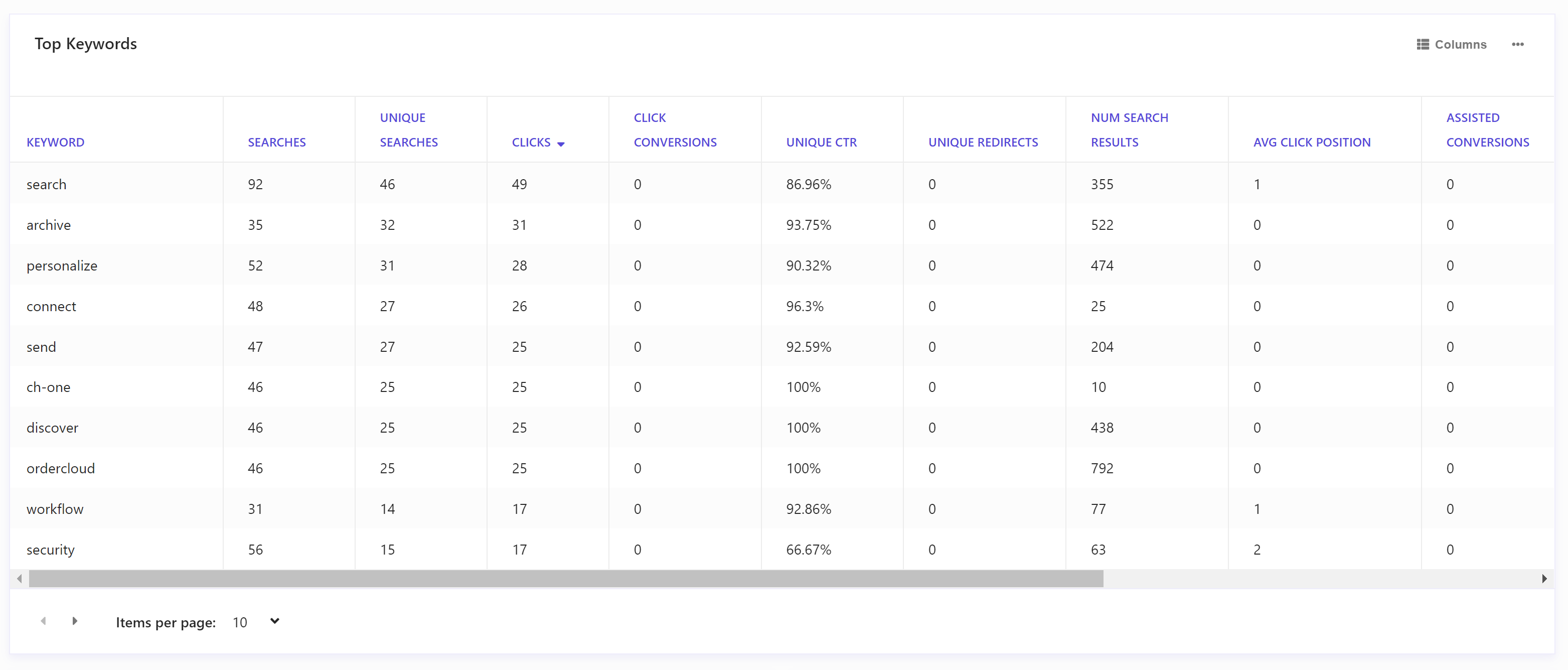Click the horizontal scrollbar thumb
This screenshot has height=670, width=1568.
point(566,578)
